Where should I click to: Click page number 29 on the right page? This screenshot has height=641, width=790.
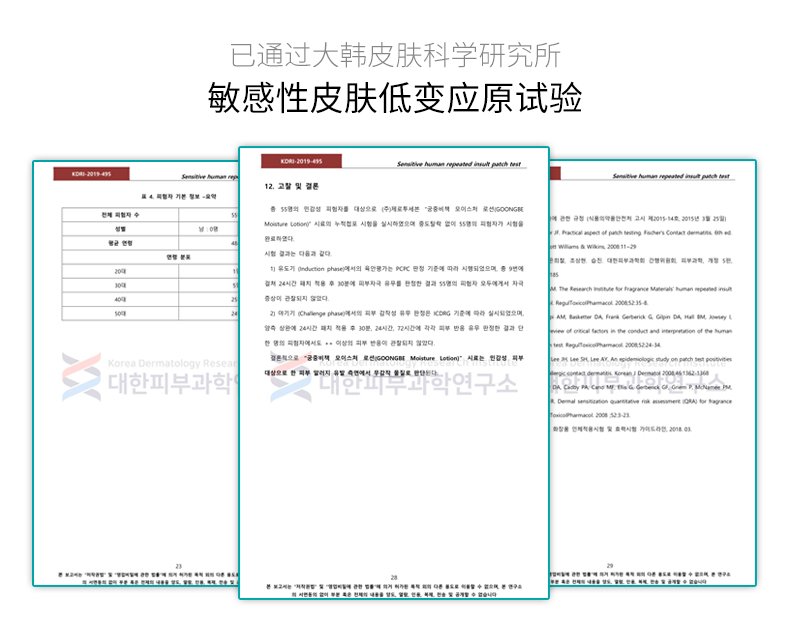[x=610, y=565]
